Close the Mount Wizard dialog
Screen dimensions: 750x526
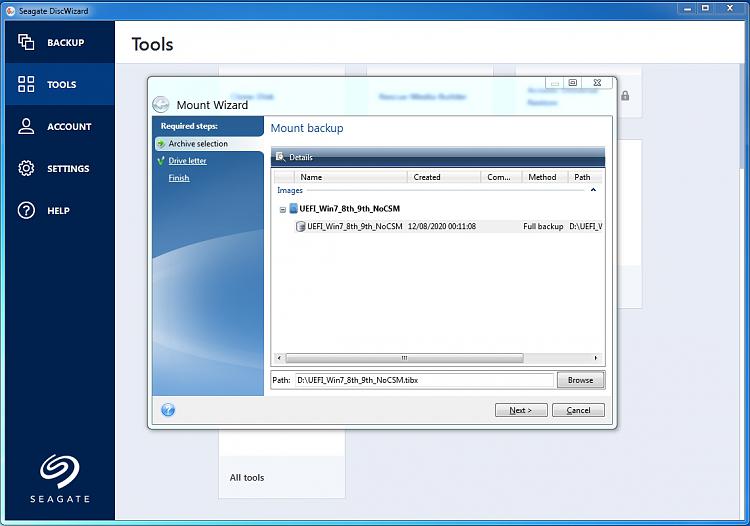click(597, 83)
